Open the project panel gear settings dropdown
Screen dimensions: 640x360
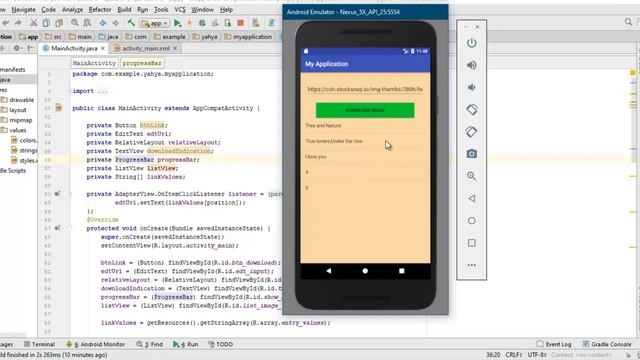[18, 48]
